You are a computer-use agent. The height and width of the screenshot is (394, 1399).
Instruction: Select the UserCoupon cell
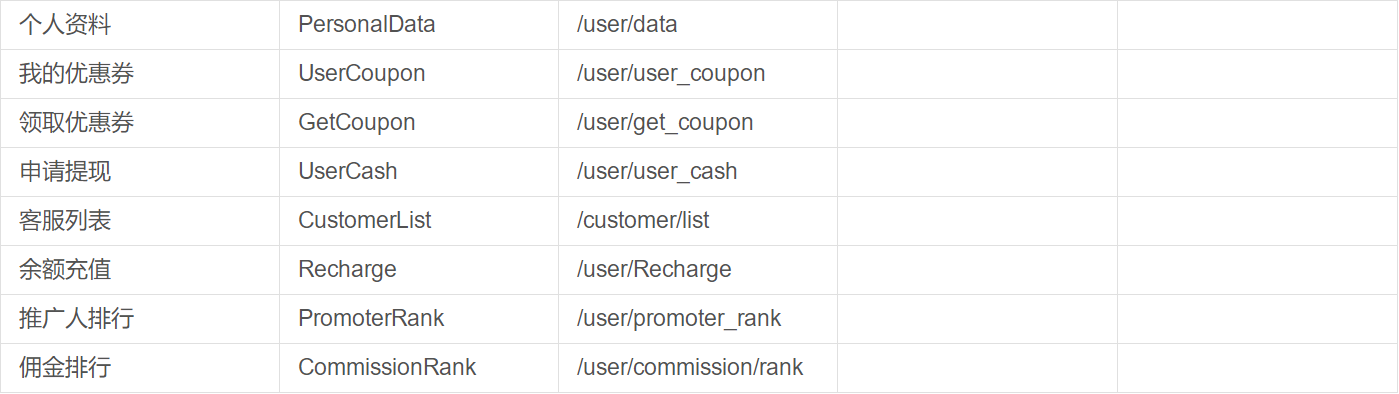click(419, 74)
